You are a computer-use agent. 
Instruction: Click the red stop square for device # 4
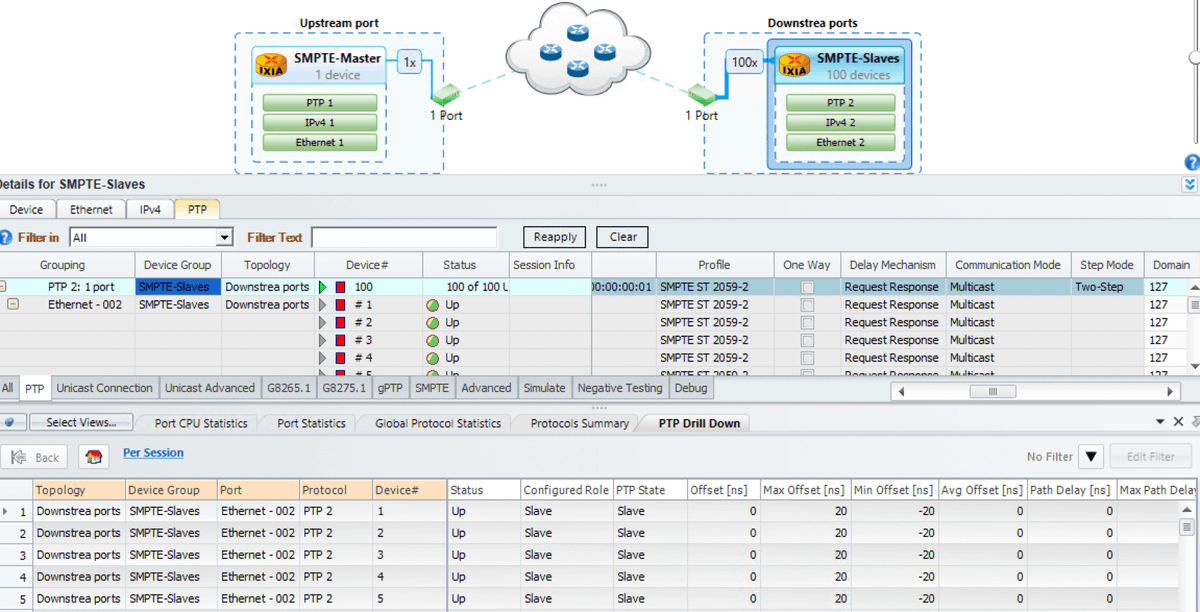[x=340, y=358]
